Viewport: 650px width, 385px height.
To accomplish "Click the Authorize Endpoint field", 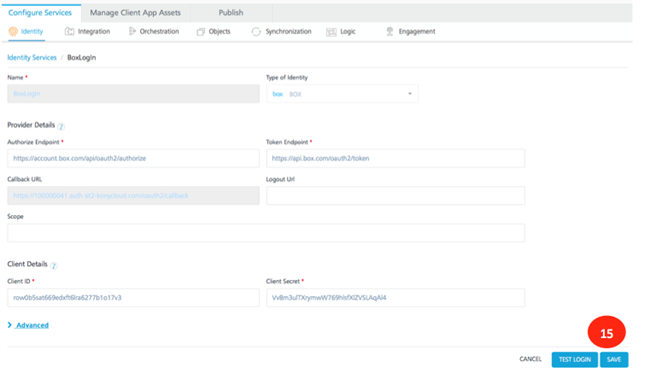I will pos(133,158).
